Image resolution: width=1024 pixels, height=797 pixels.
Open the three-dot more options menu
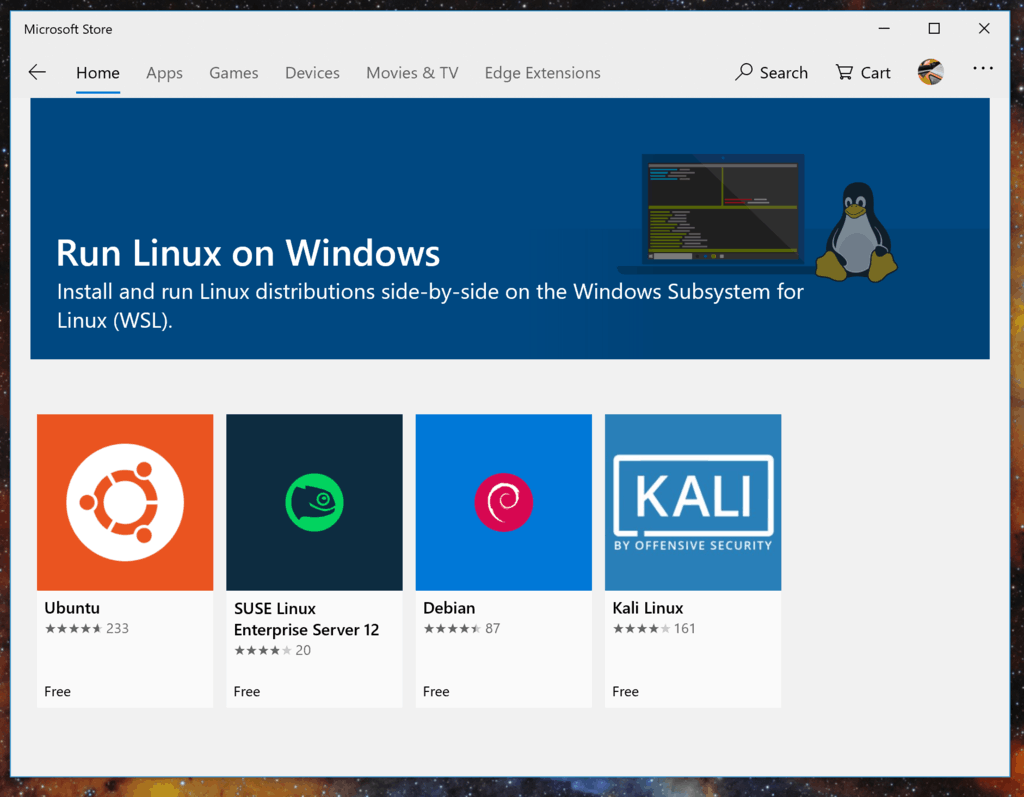(x=983, y=69)
